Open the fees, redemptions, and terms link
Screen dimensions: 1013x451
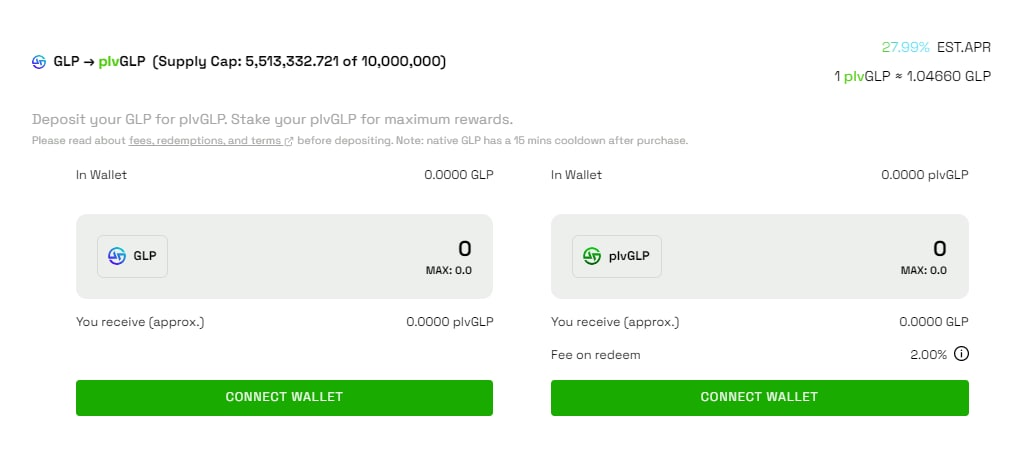pos(205,140)
